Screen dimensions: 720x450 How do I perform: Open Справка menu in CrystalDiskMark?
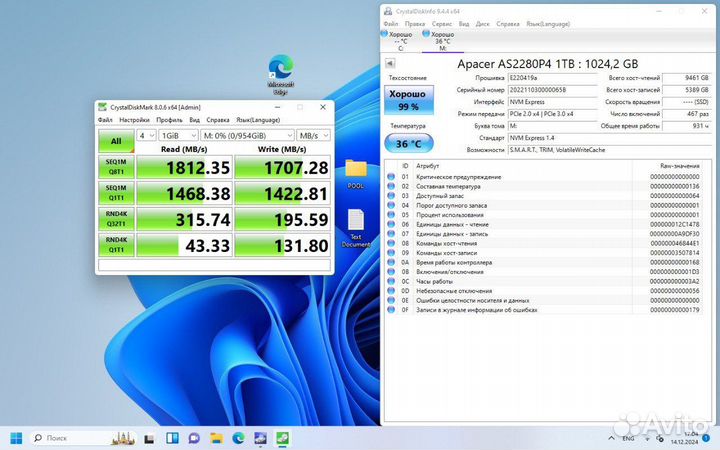[x=218, y=120]
